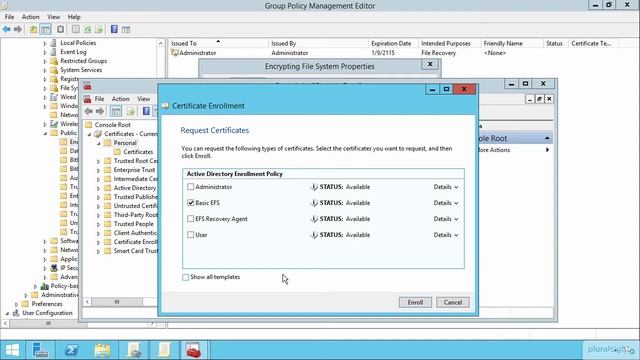Click the red toolbox MMC taskbar icon
Screen dimensions: 640x360
(193, 350)
